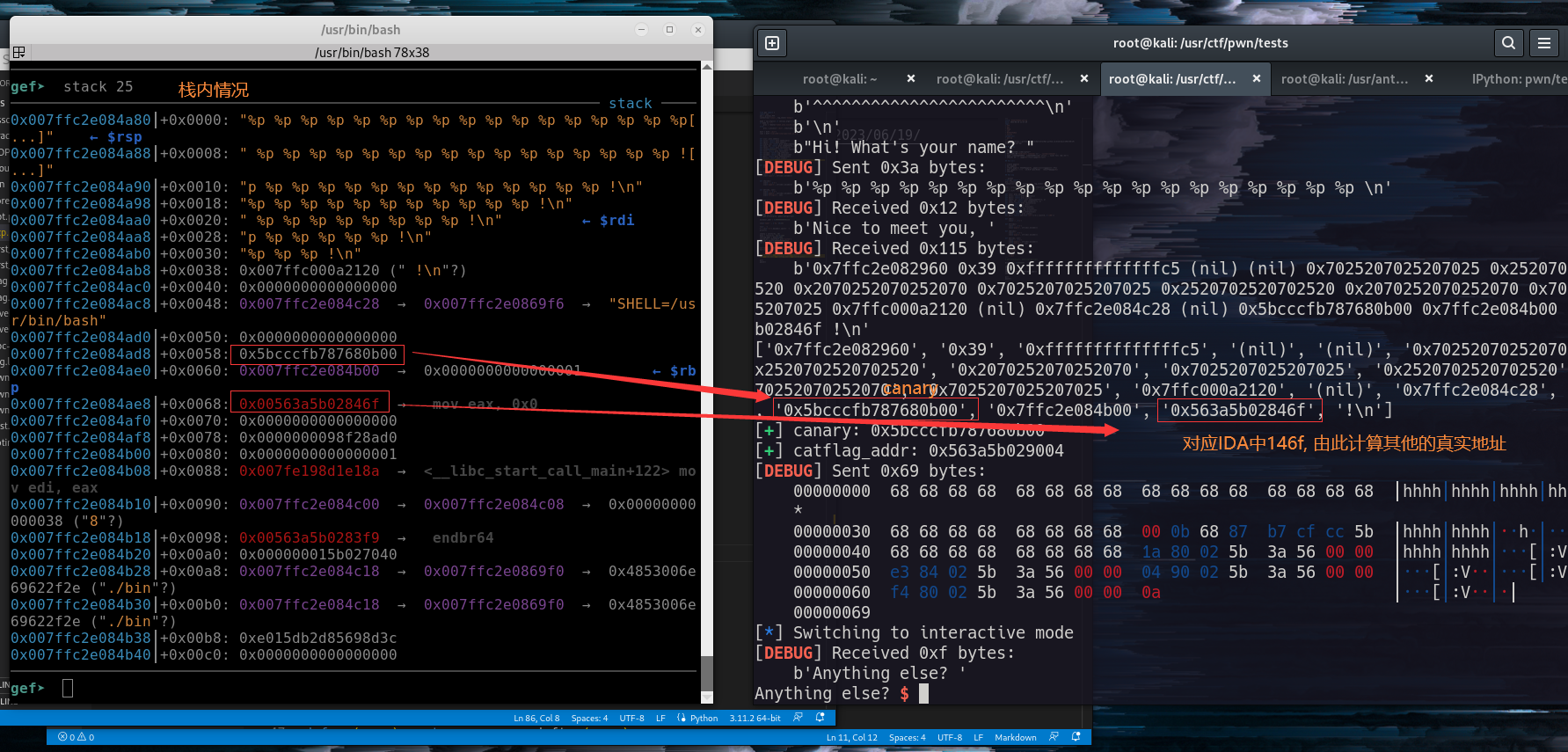Click root@kali: /usr/ctf/pwn/tests window title
This screenshot has width=1568, height=752.
click(1200, 43)
